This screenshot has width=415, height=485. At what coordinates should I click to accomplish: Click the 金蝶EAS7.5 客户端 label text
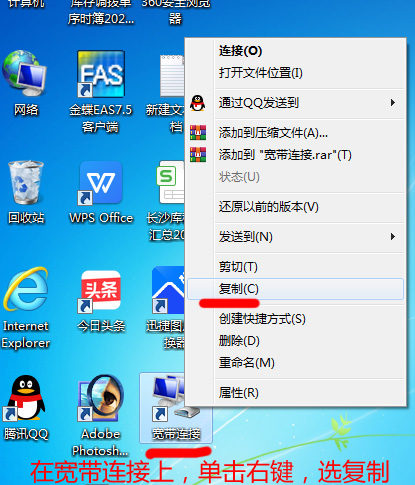(x=101, y=118)
